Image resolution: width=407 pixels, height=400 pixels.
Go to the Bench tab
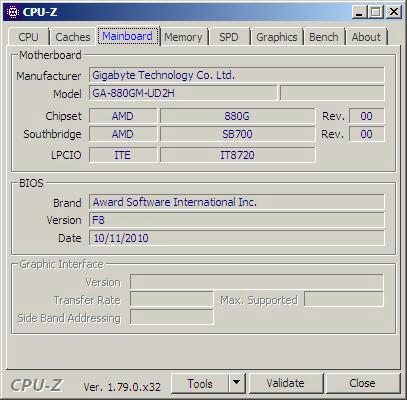tap(324, 37)
